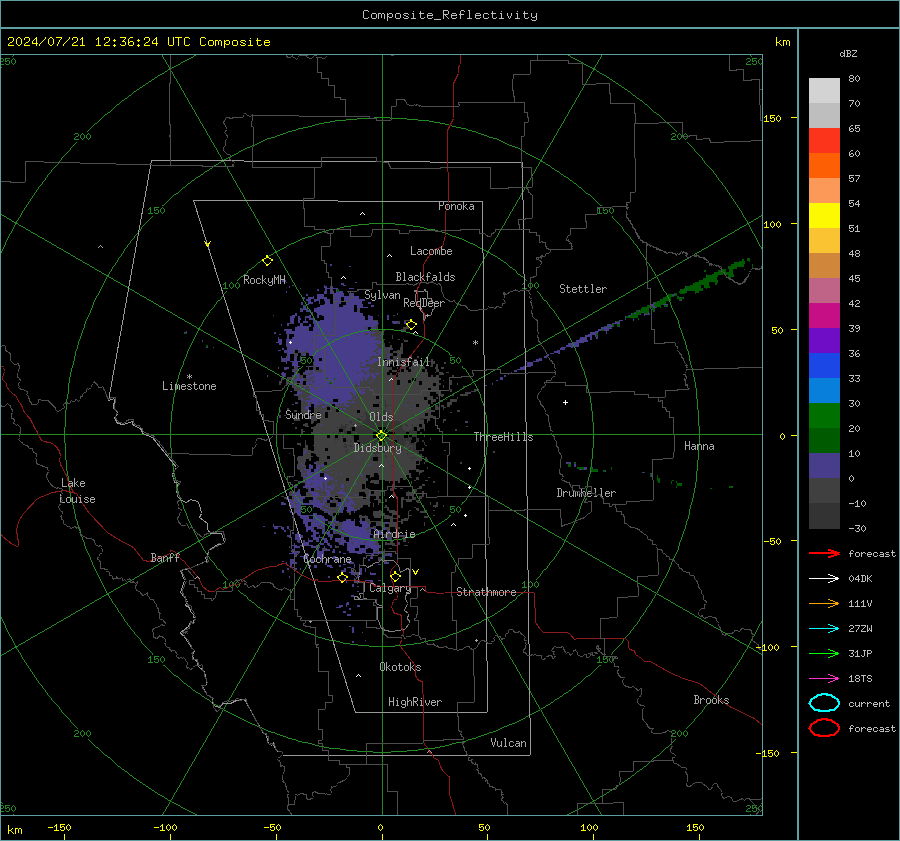Click the Vulcan label

(508, 743)
